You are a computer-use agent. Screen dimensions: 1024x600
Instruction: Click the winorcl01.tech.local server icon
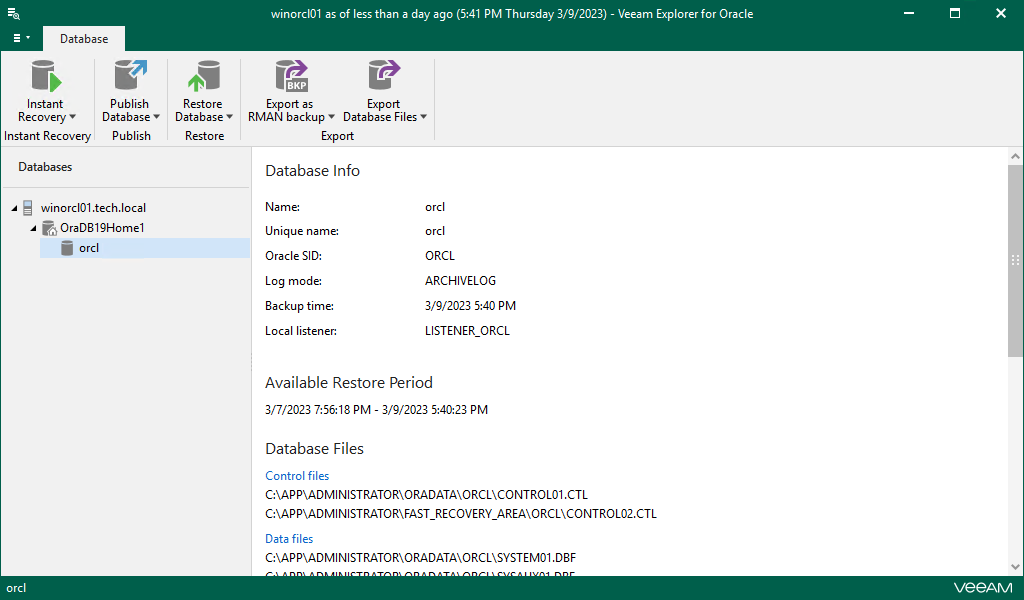pyautogui.click(x=29, y=208)
